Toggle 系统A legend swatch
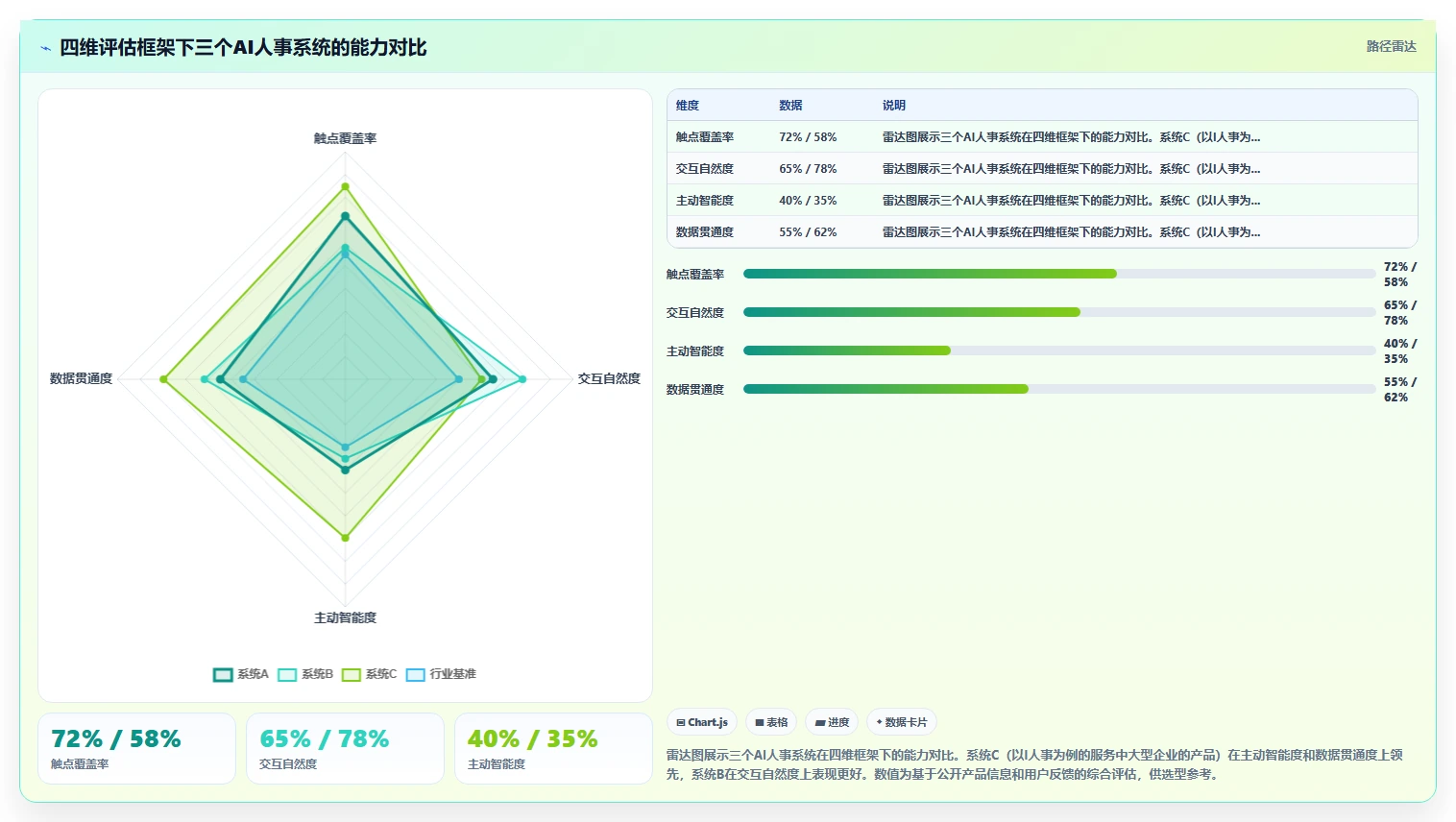1456x822 pixels. pyautogui.click(x=223, y=674)
